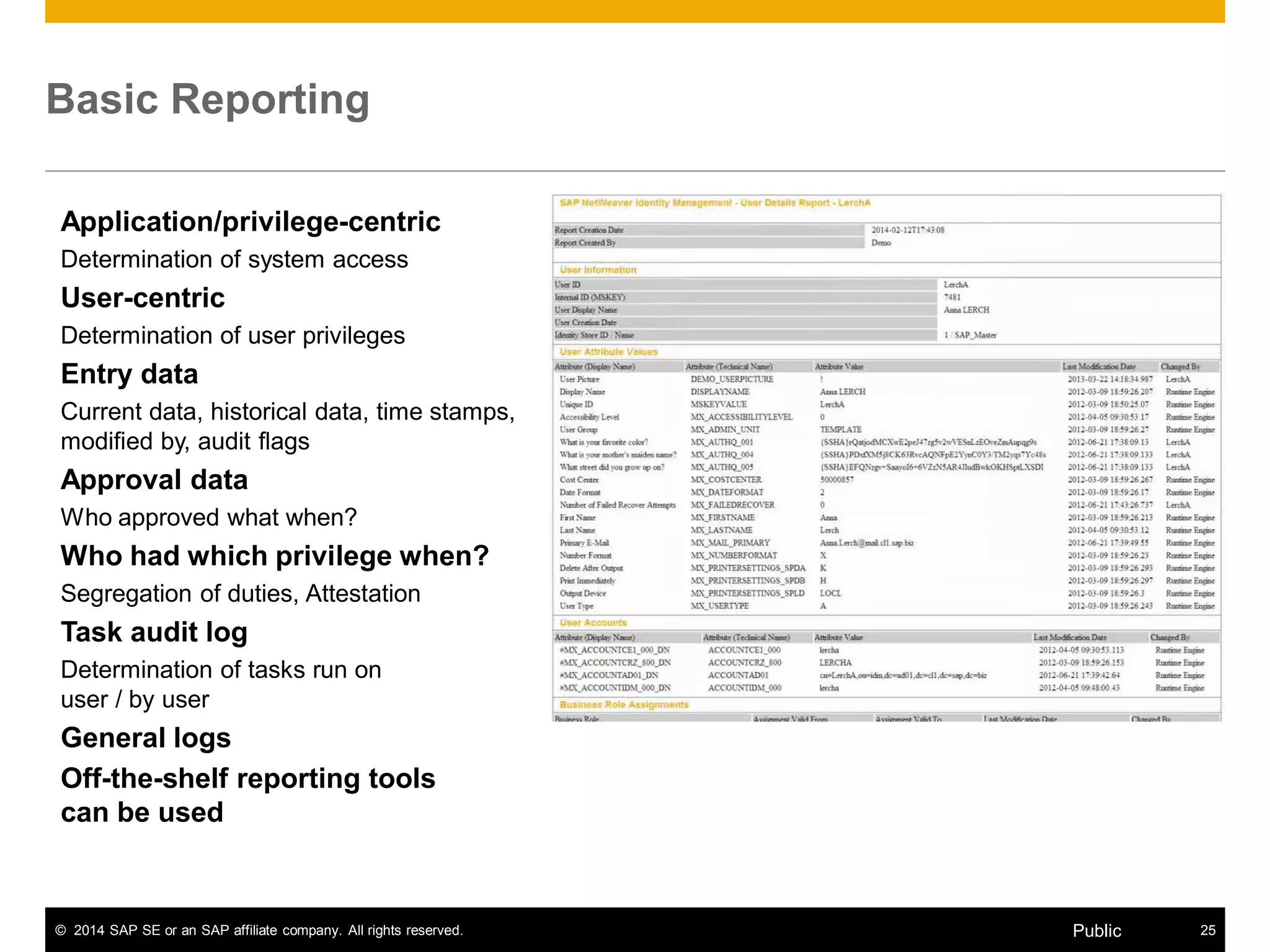
Task: Click the 'Application/privilege-centric' heading
Action: [251, 222]
